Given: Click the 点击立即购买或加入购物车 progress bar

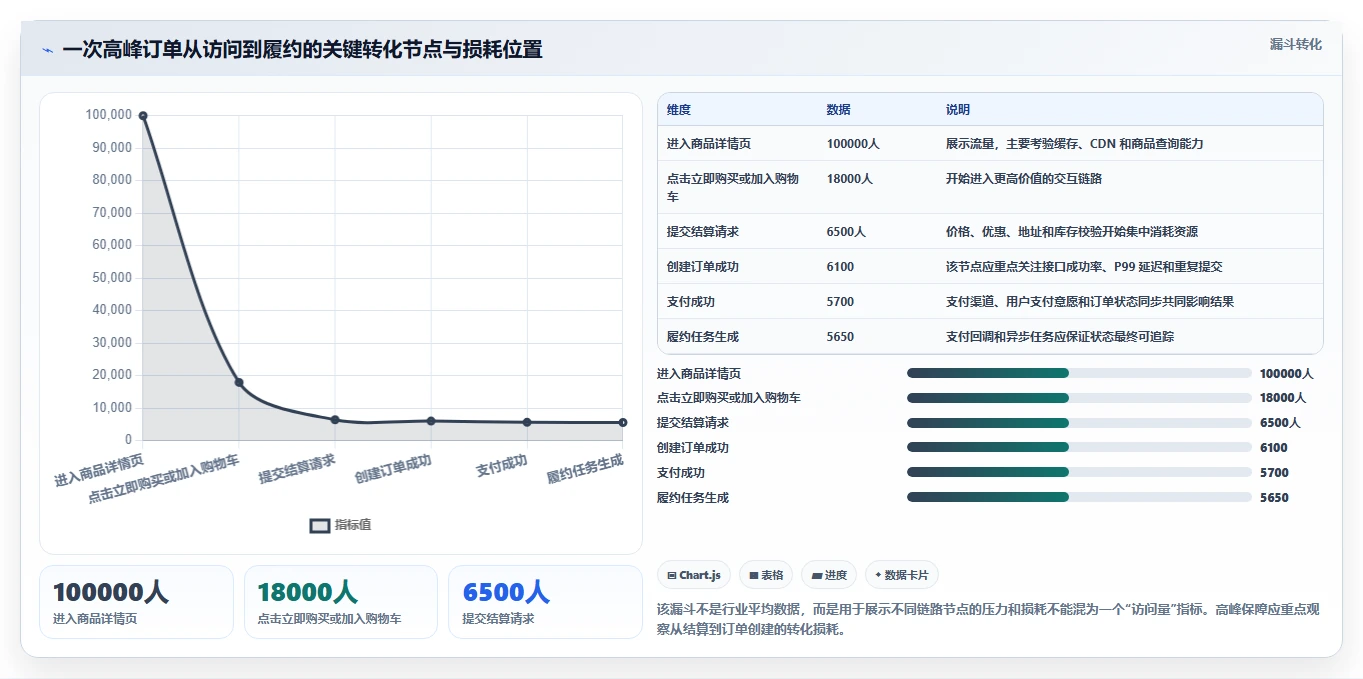Looking at the screenshot, I should pyautogui.click(x=1079, y=398).
